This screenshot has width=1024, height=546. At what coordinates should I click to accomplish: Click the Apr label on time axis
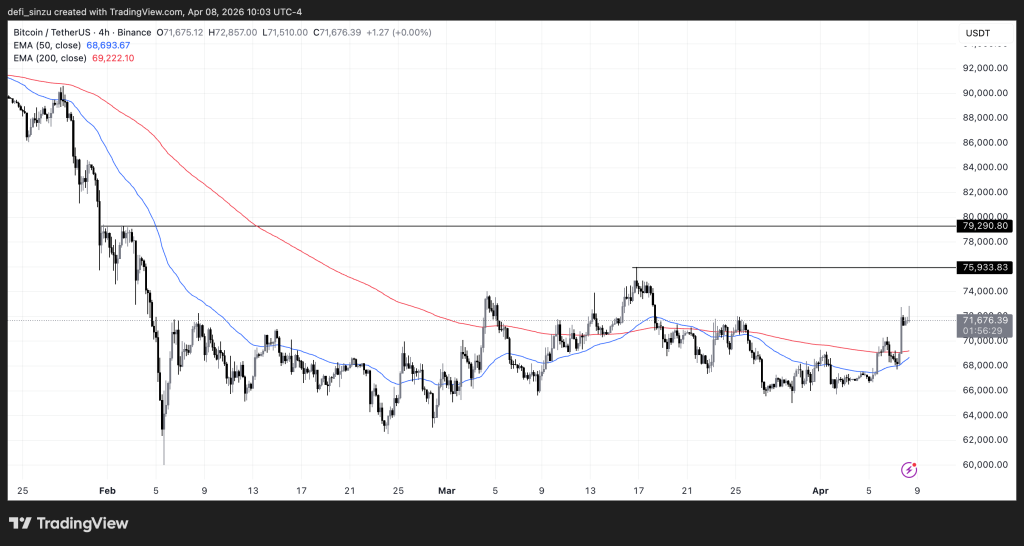(820, 491)
